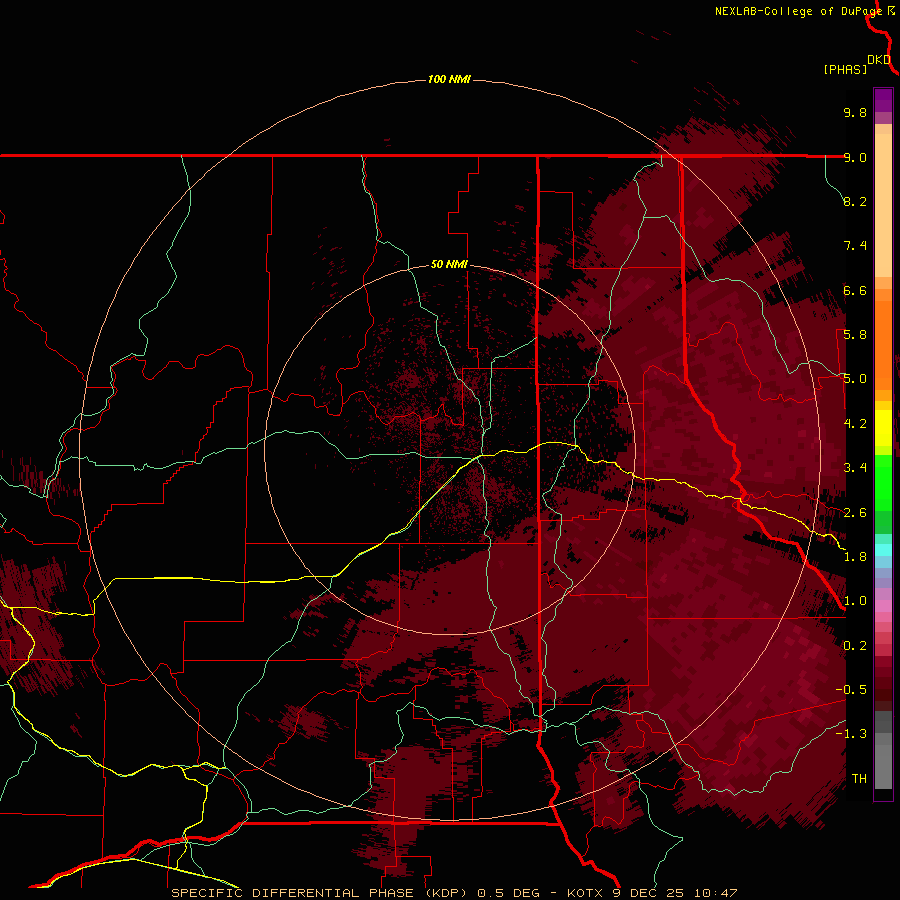This screenshot has width=900, height=900.
Task: Click the TH threshold label
Action: tap(859, 779)
